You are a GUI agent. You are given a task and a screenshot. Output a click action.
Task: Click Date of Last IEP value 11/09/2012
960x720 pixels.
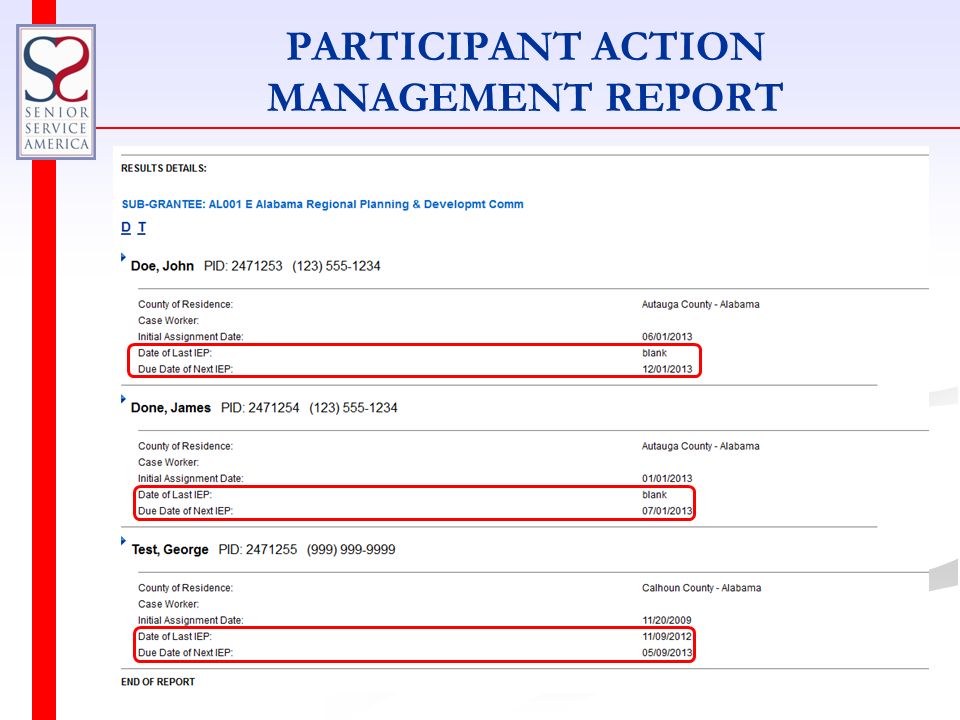(x=667, y=636)
